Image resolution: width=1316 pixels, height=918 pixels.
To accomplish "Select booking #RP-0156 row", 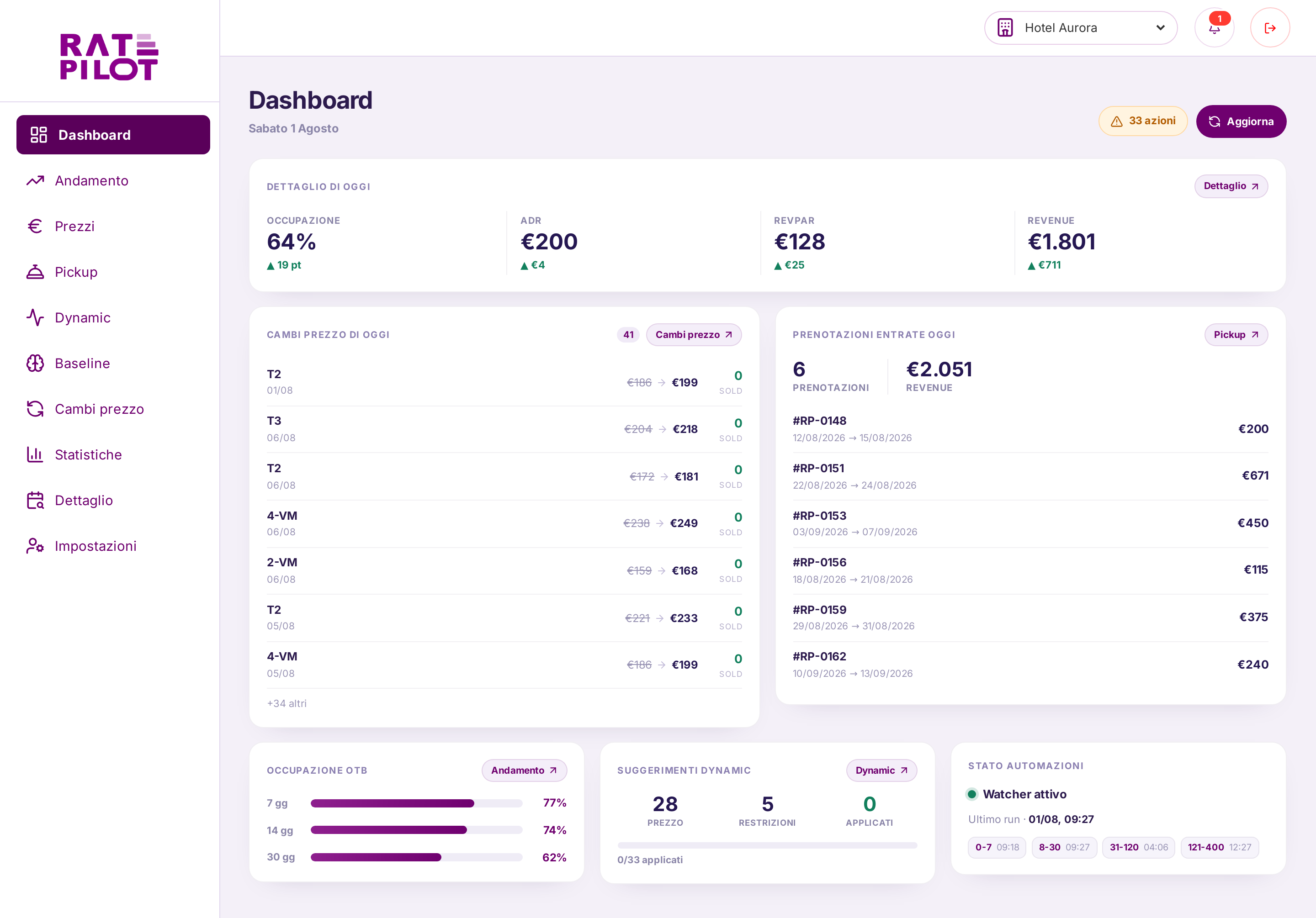I will click(x=1030, y=570).
